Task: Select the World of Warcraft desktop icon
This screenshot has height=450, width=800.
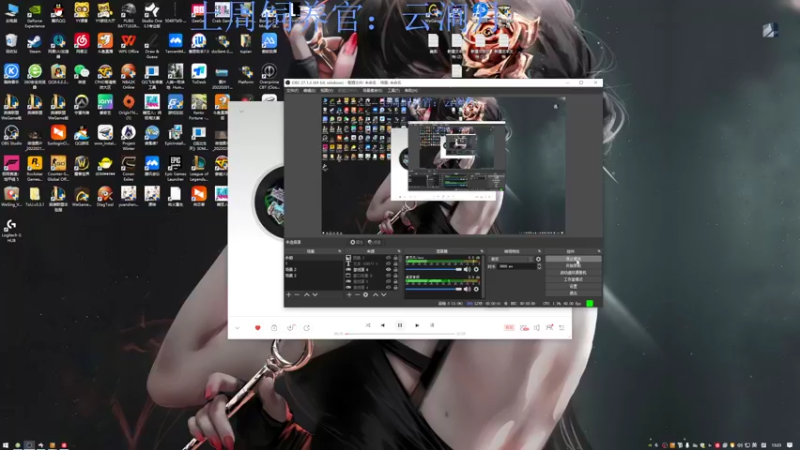Action: pos(82,166)
